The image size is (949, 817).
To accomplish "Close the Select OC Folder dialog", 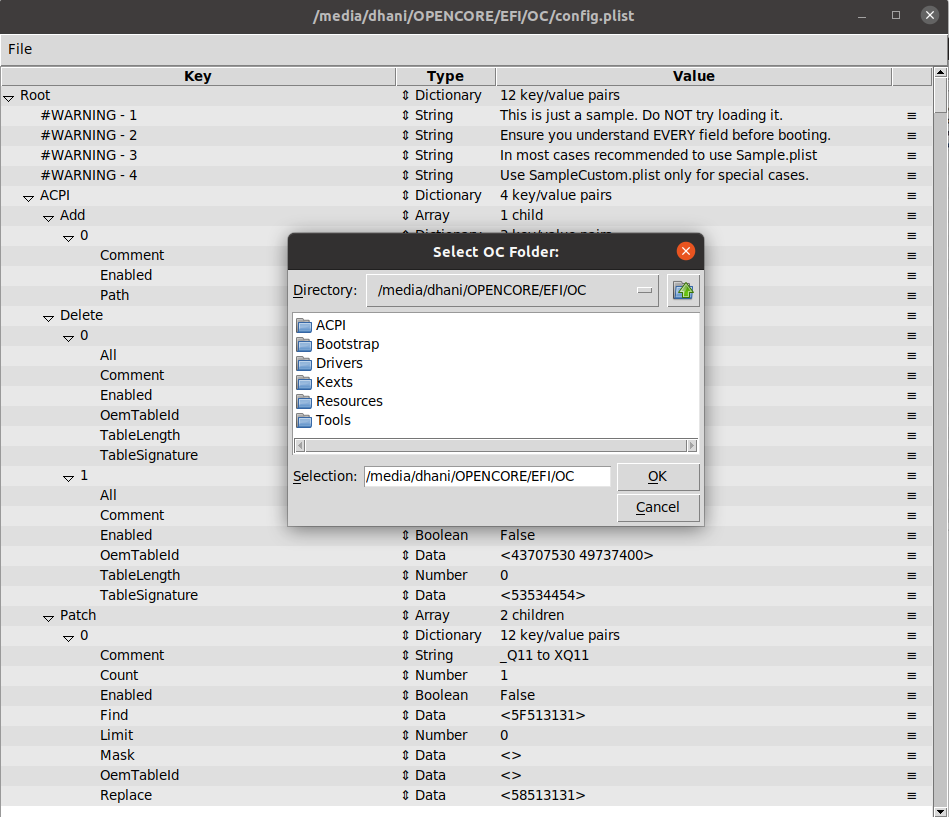I will pos(686,251).
